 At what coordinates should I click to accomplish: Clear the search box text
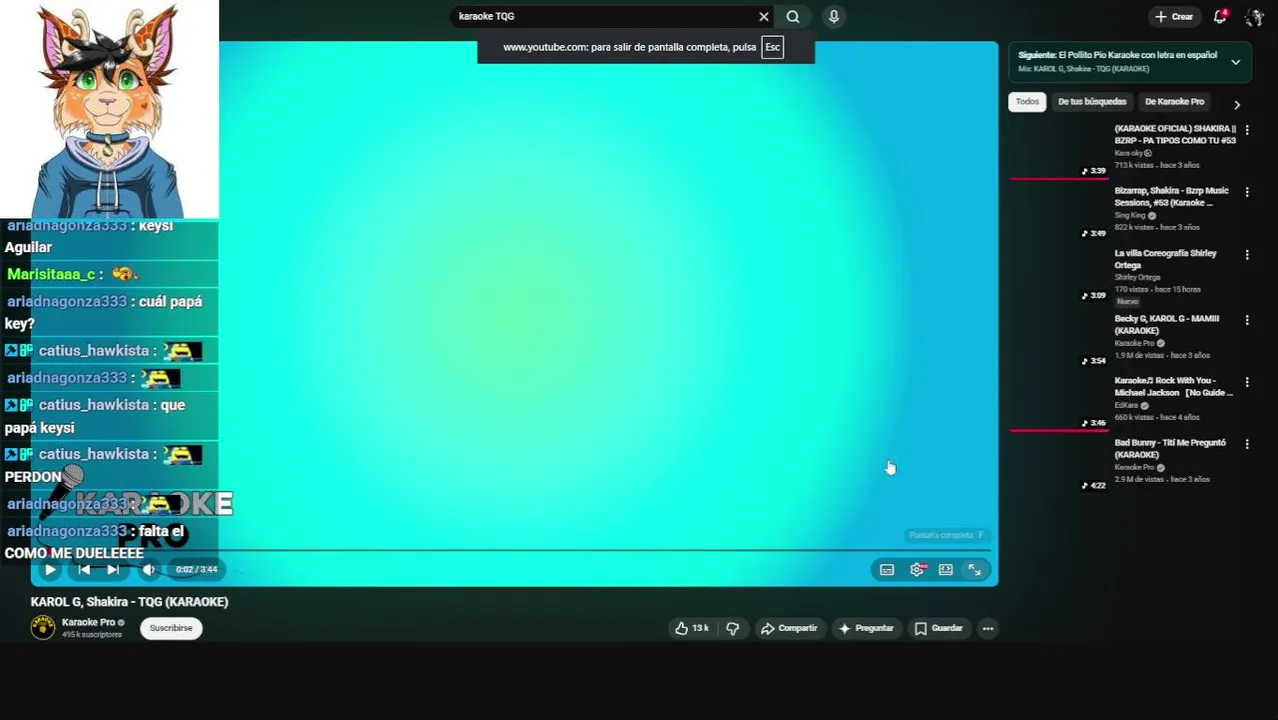[x=764, y=16]
